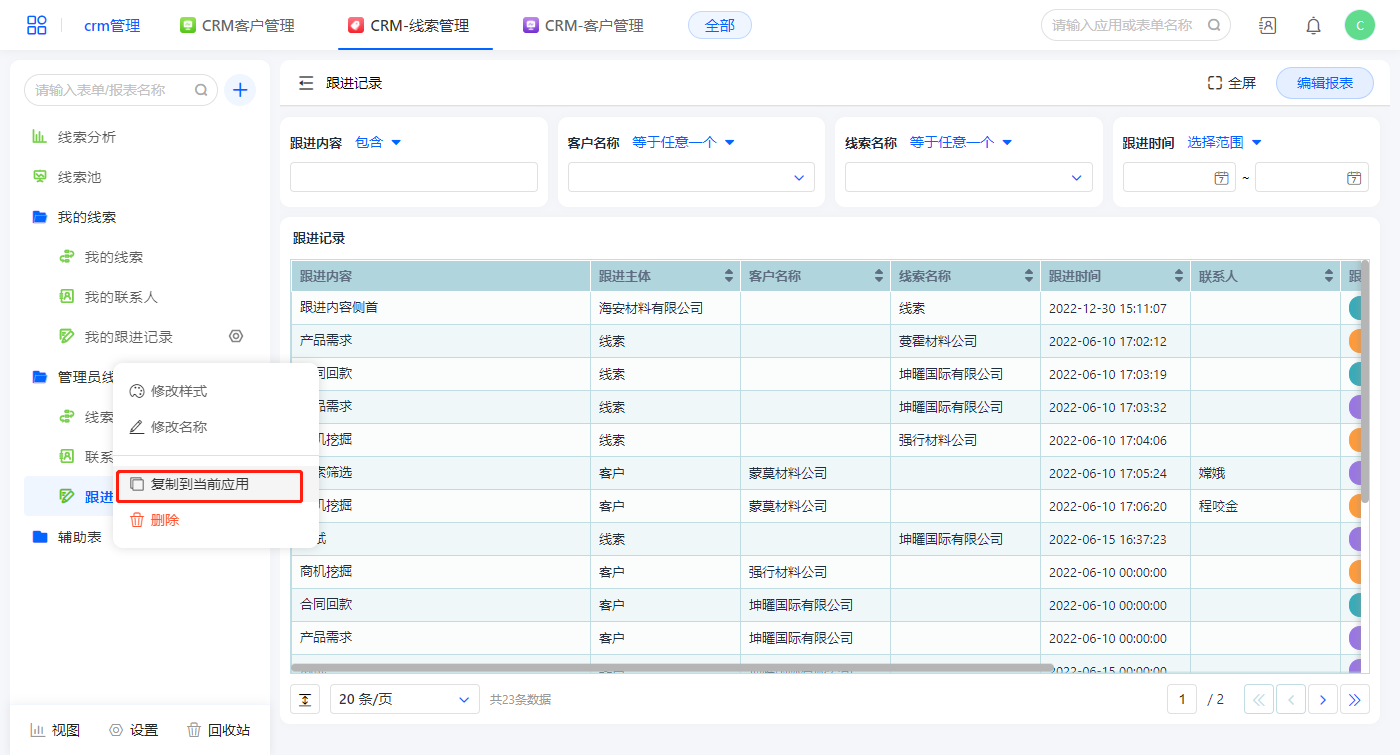This screenshot has width=1400, height=755.
Task: Click the app grid launcher icon
Action: click(37, 26)
